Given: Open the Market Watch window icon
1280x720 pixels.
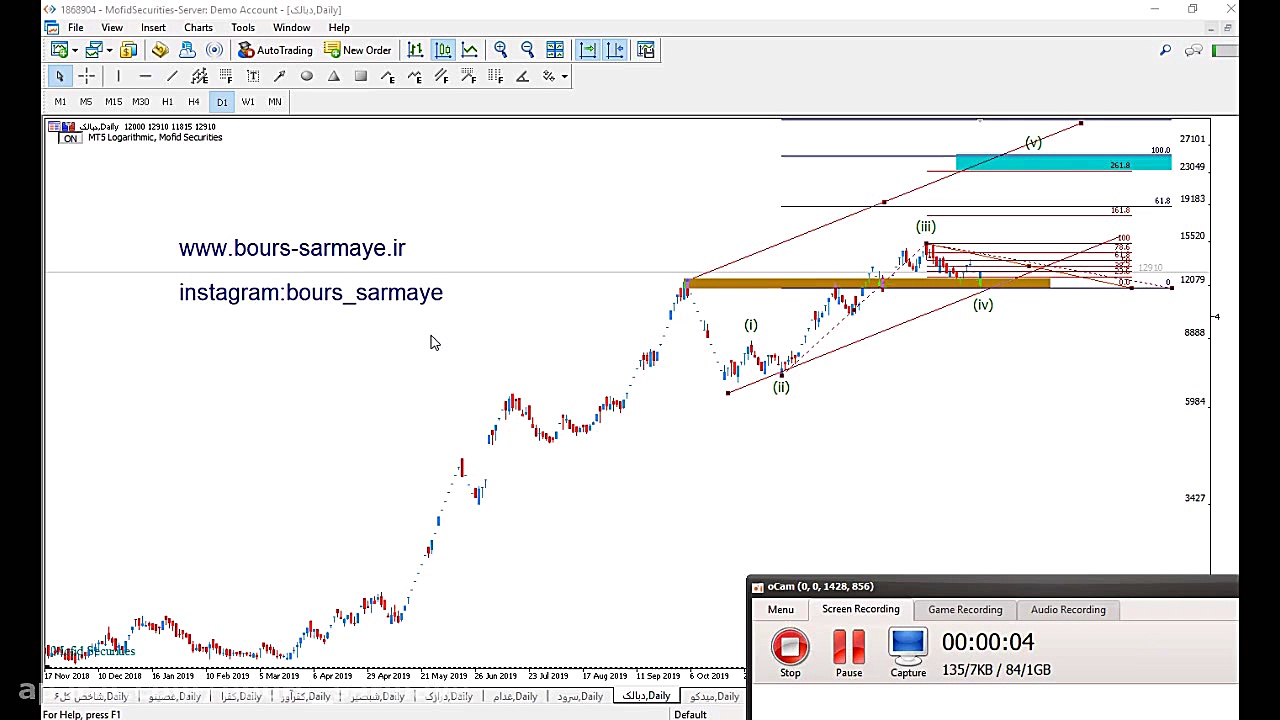Looking at the screenshot, I should click(129, 50).
